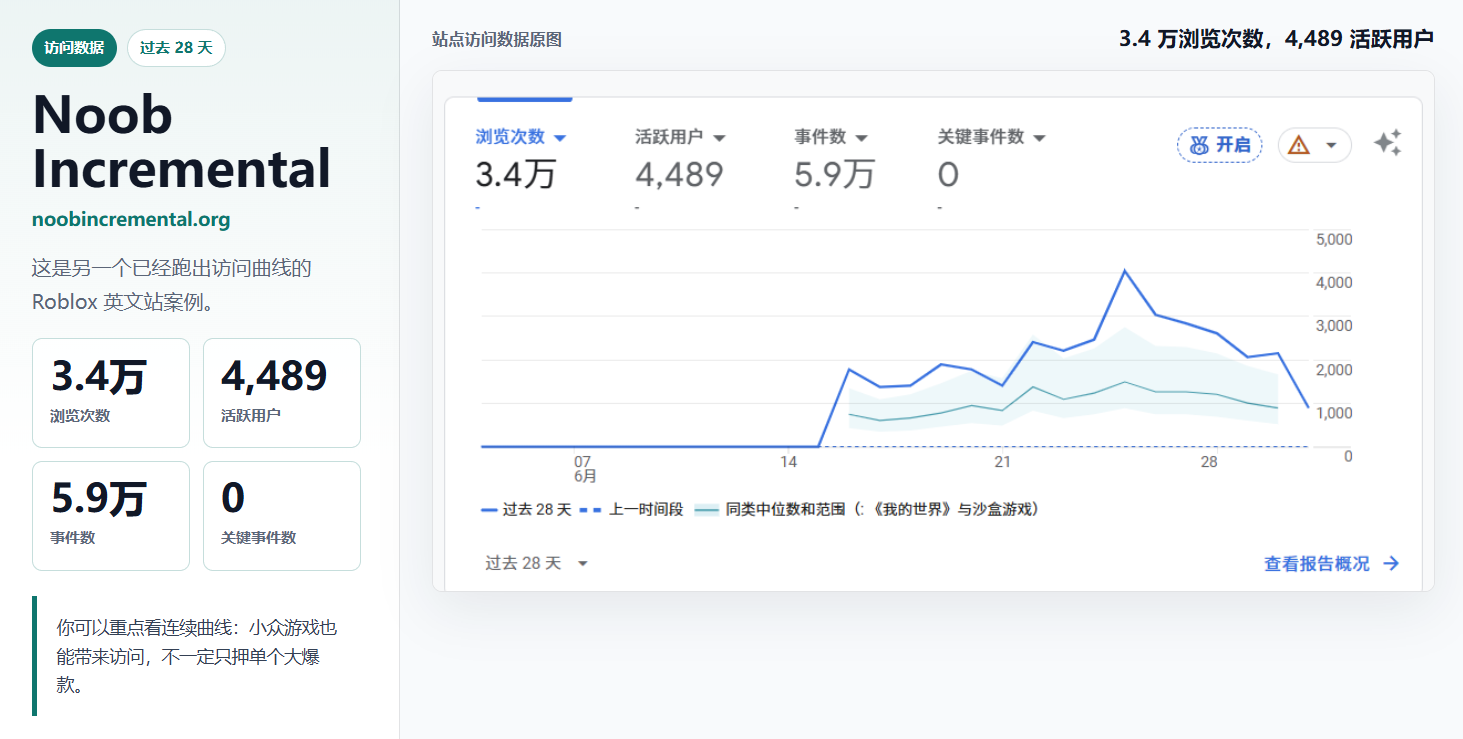
Task: Click the 3.4万 value in the chart panel
Action: pos(515,175)
